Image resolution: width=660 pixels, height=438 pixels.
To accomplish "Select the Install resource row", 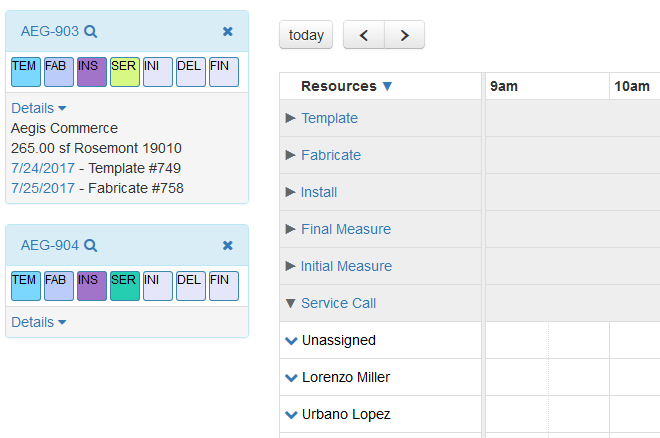I will [x=319, y=192].
